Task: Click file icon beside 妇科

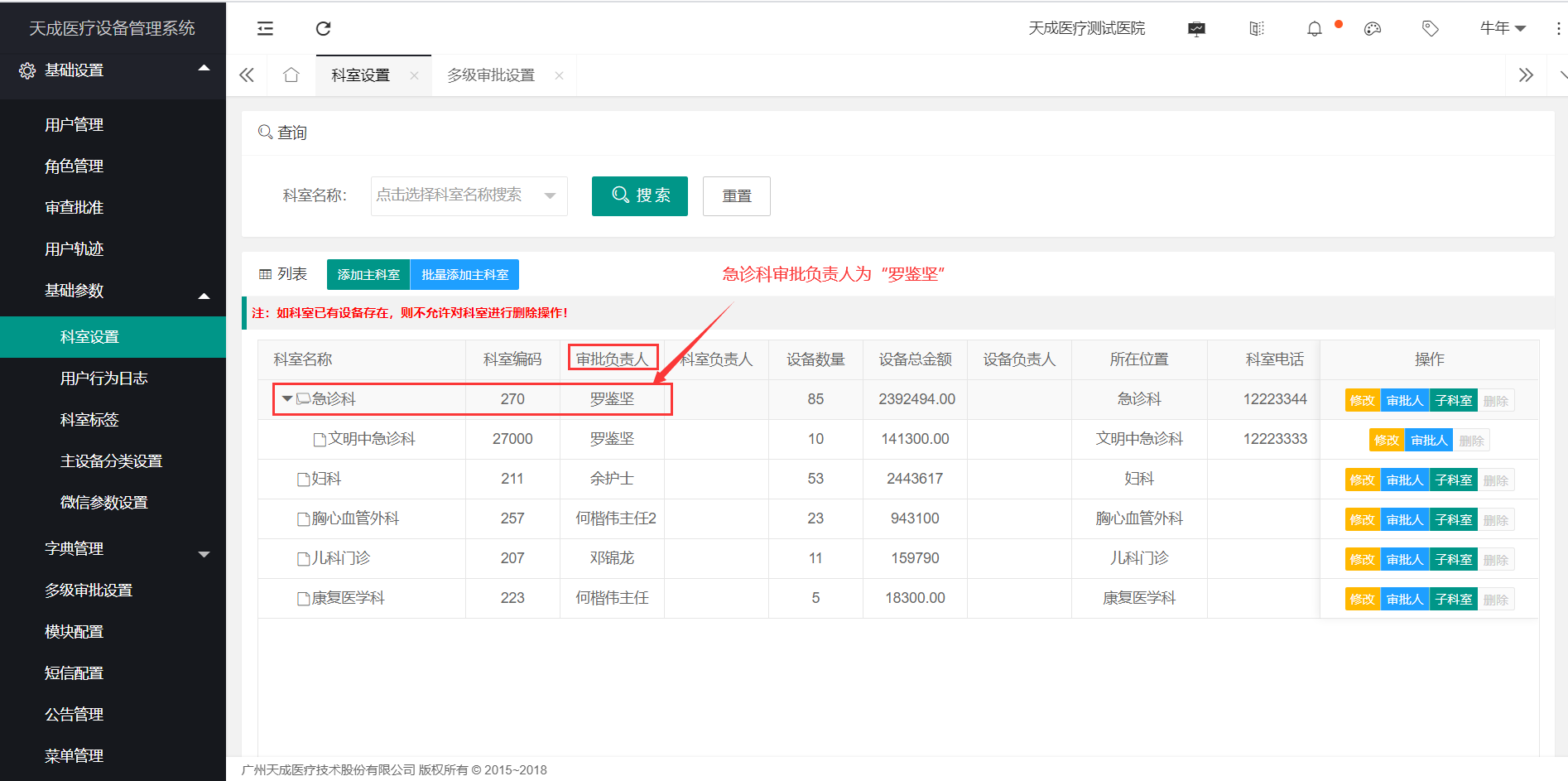Action: point(304,480)
